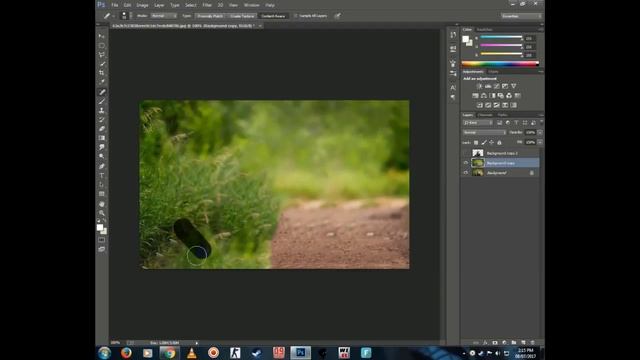Toggle Quick Mask mode icon
Viewport: 640px width, 360px height.
[x=102, y=240]
